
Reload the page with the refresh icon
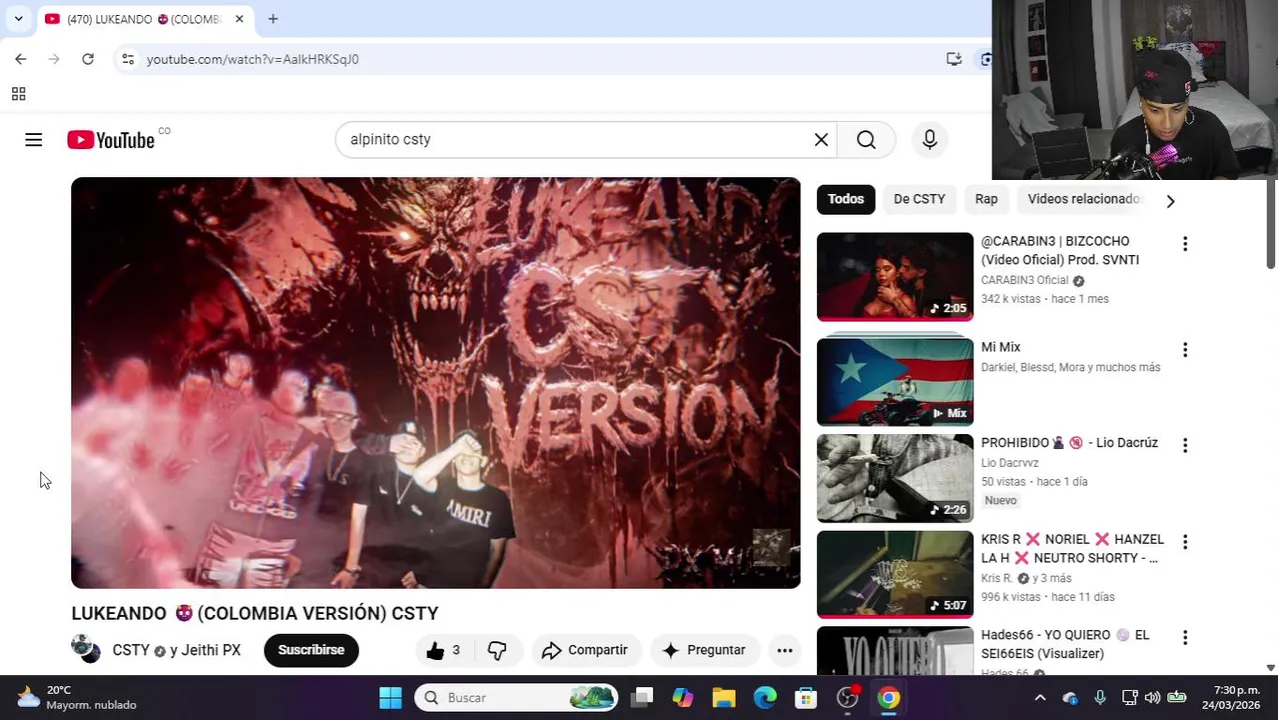[x=88, y=59]
